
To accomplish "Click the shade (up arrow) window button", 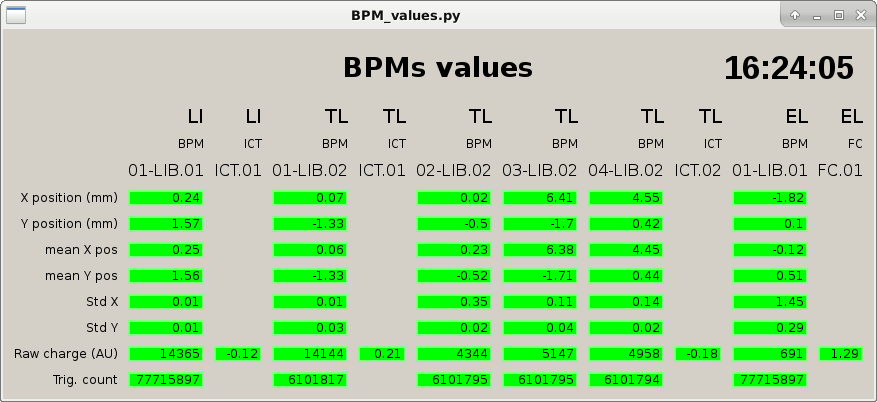I will coord(795,15).
